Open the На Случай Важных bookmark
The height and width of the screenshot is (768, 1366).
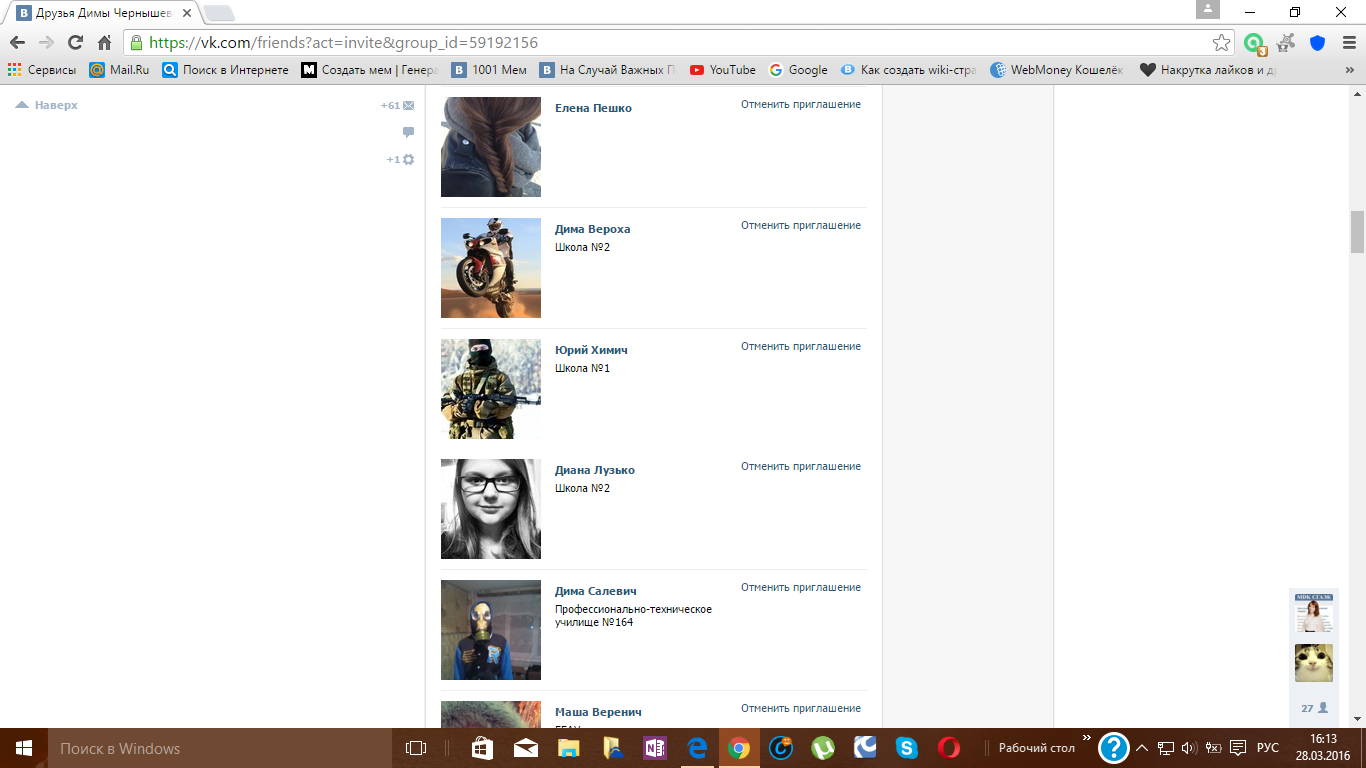pos(608,70)
